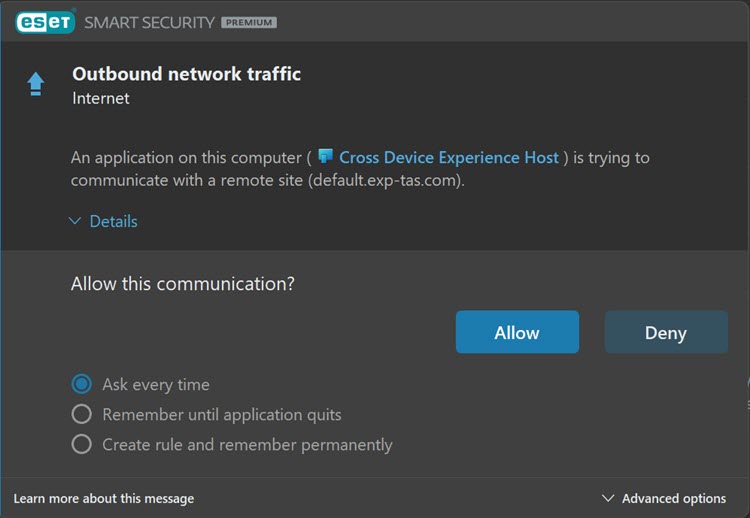Viewport: 750px width, 518px height.
Task: Expand the Details chevron arrow
Action: point(75,221)
